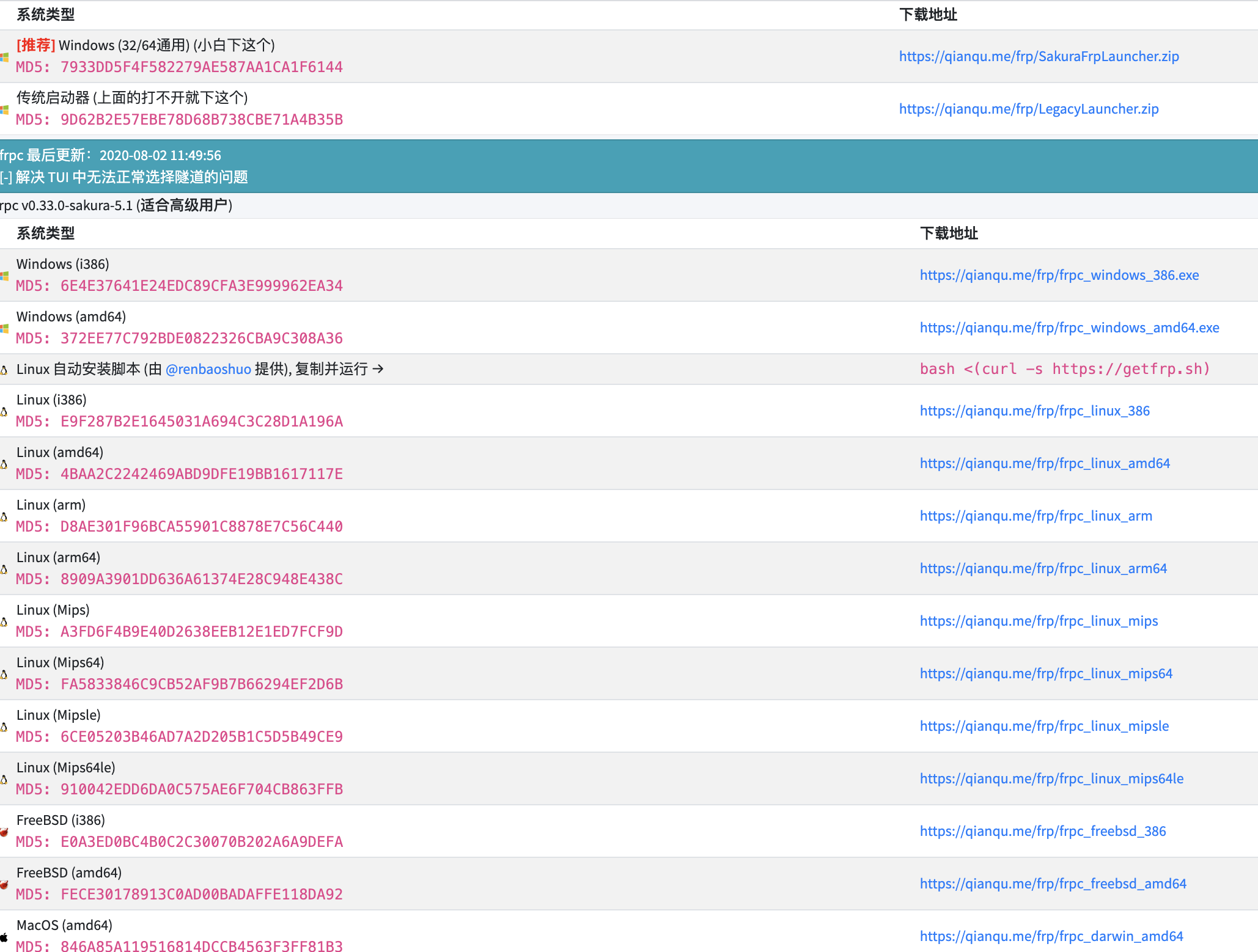Select MD5 hash E0A3ED0BC4B0C2C30070B202A6A9DEFA

point(202,842)
